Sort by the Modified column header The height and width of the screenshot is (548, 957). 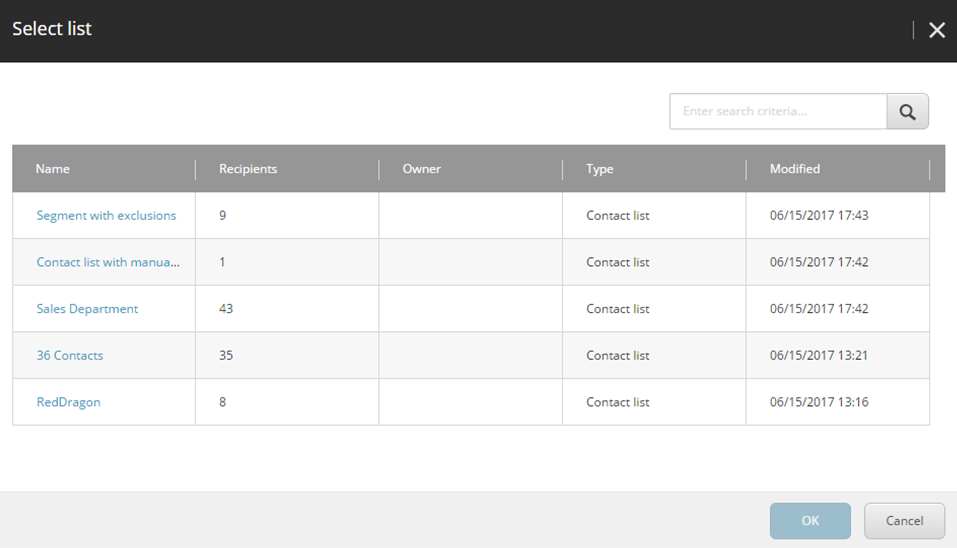tap(795, 169)
